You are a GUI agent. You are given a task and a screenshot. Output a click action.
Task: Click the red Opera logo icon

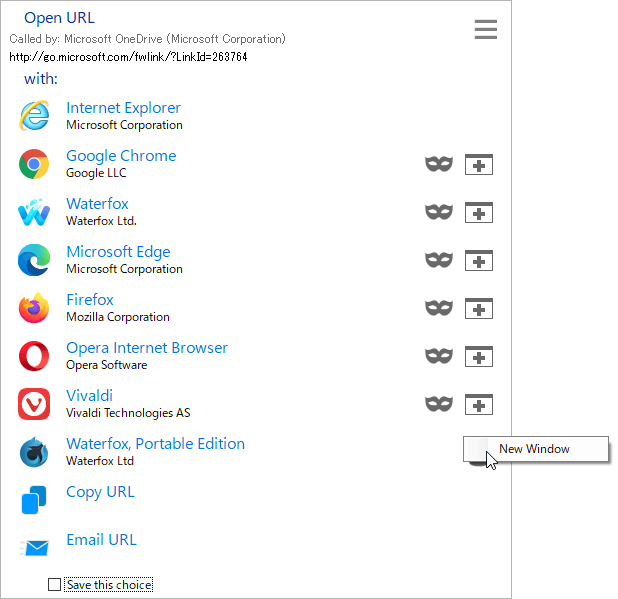click(x=34, y=356)
